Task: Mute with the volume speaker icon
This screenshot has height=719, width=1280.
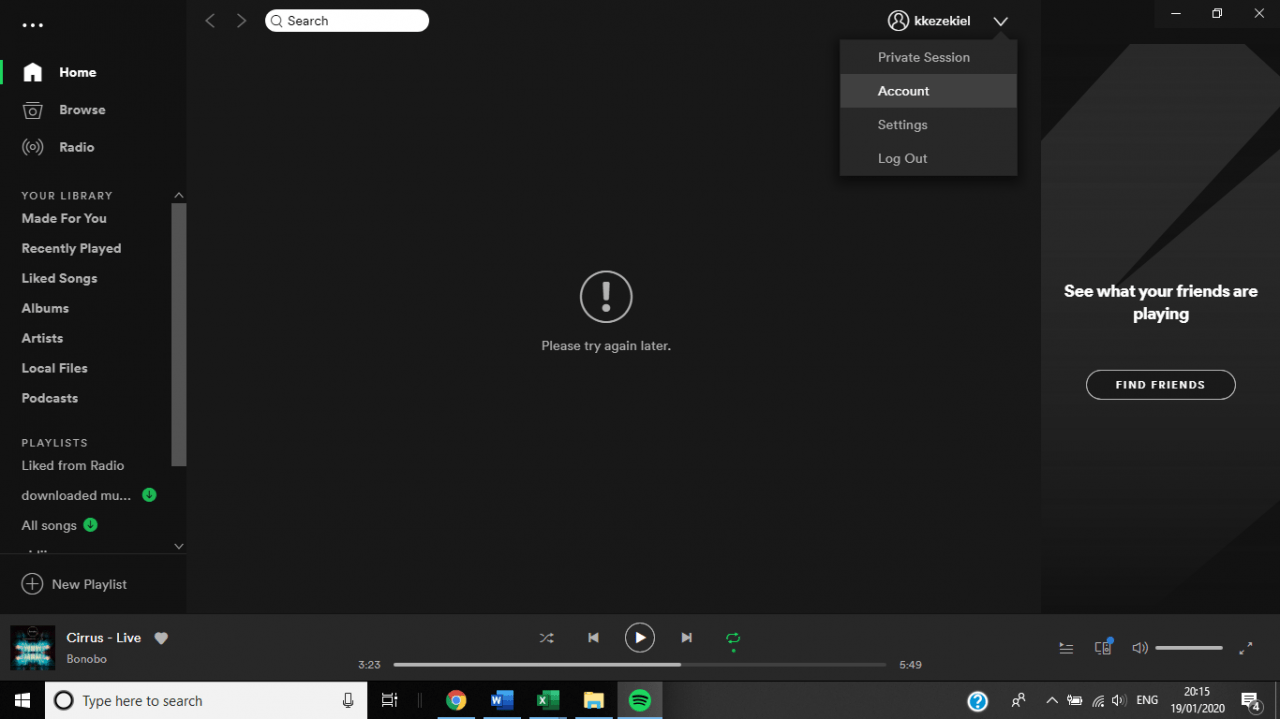Action: coord(1139,648)
